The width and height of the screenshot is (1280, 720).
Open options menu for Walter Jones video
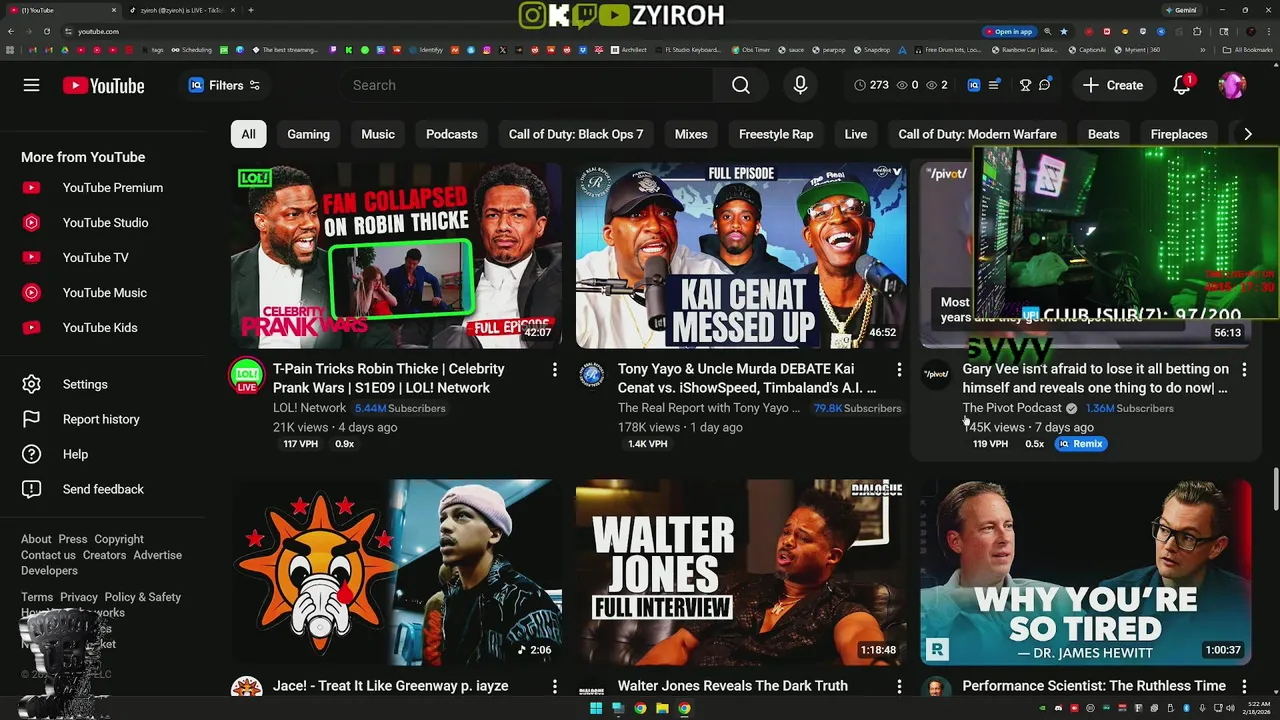point(899,686)
